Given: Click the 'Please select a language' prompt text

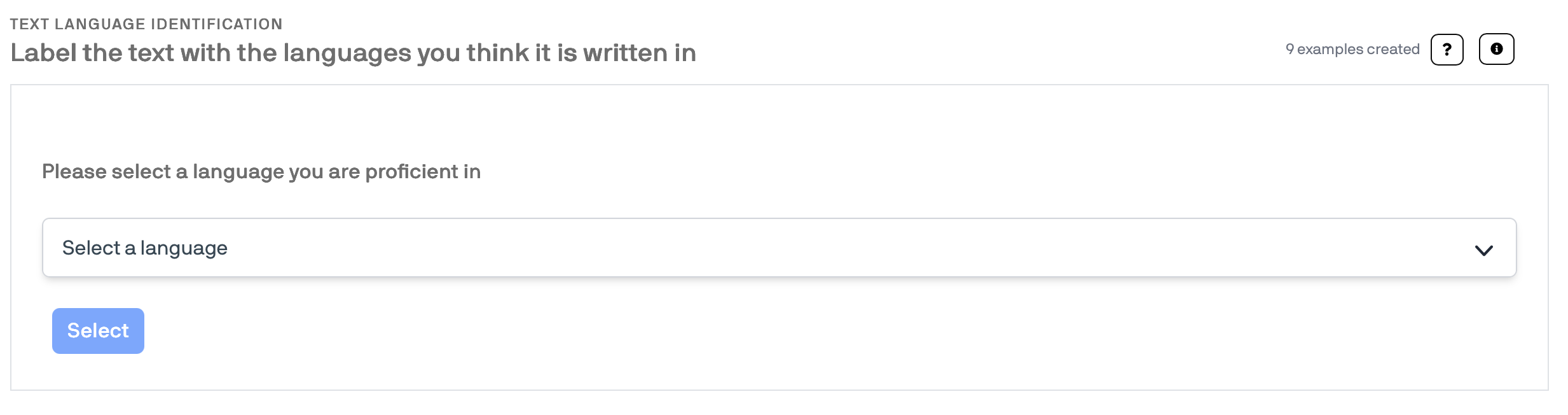Looking at the screenshot, I should [261, 171].
